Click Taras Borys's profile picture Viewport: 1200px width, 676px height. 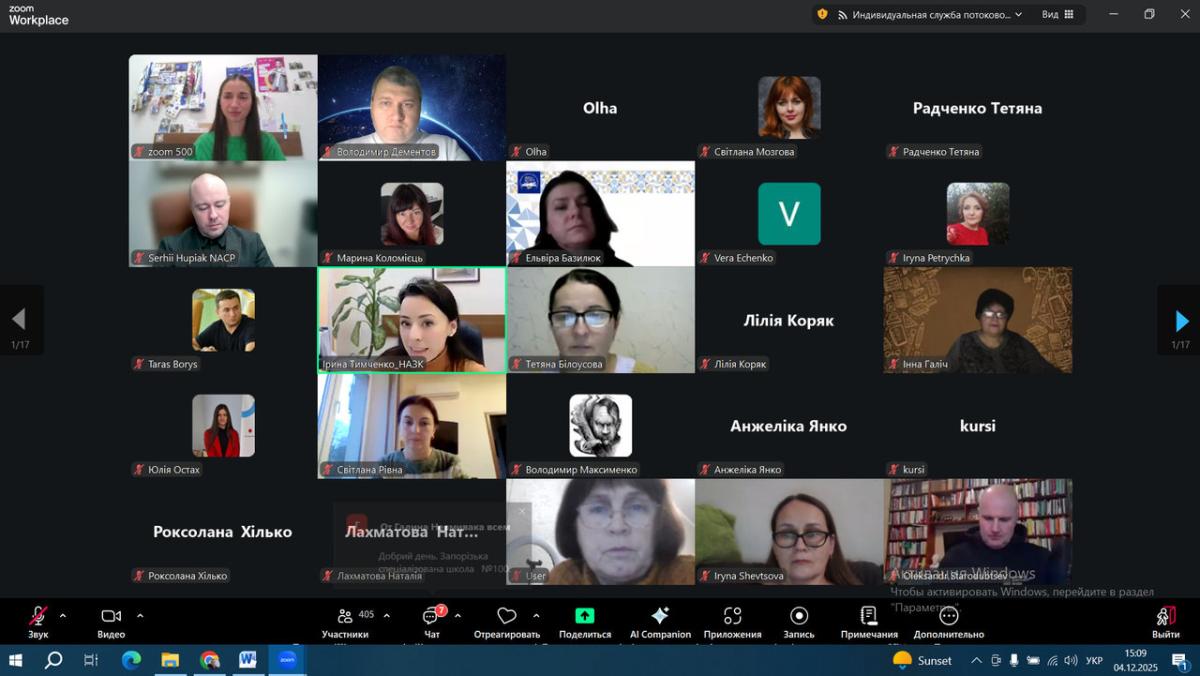point(223,320)
